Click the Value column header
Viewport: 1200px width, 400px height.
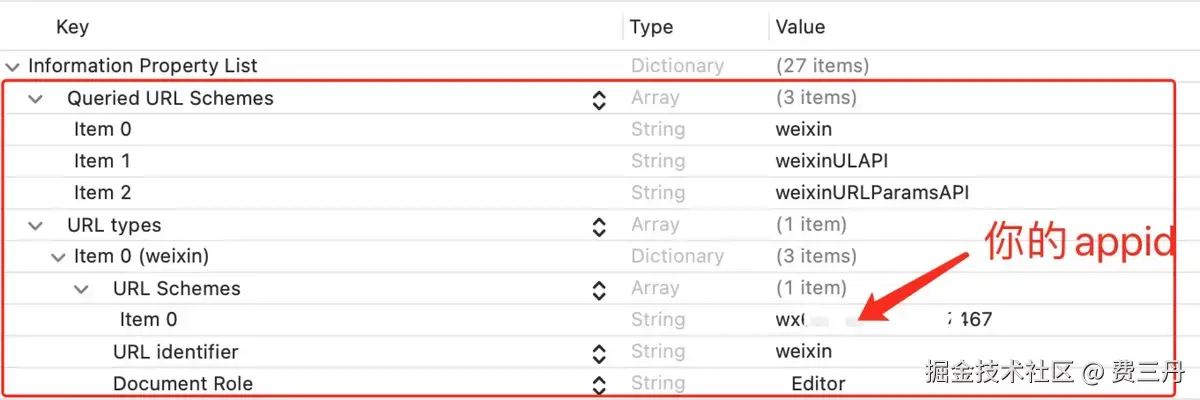click(x=800, y=27)
